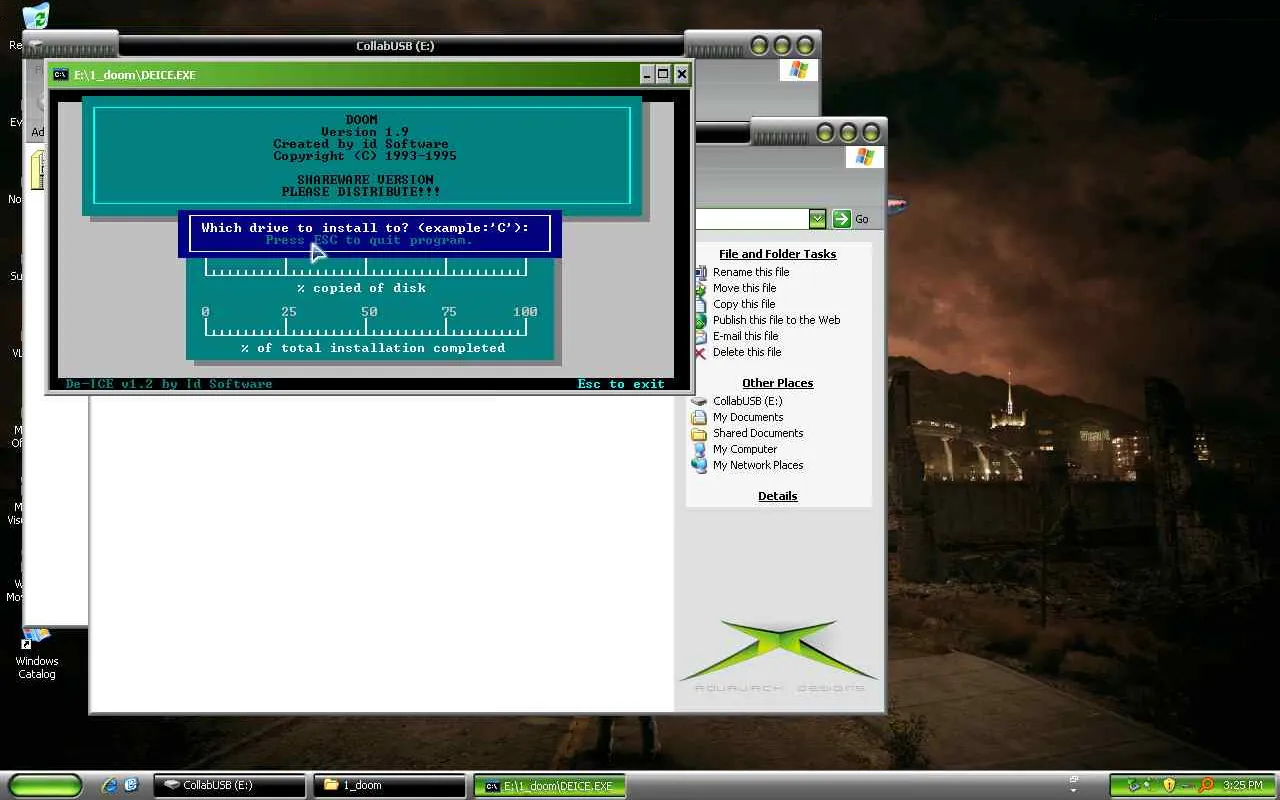Click the 'PLEASE DISTRIBUTE!!!' text

tap(361, 192)
